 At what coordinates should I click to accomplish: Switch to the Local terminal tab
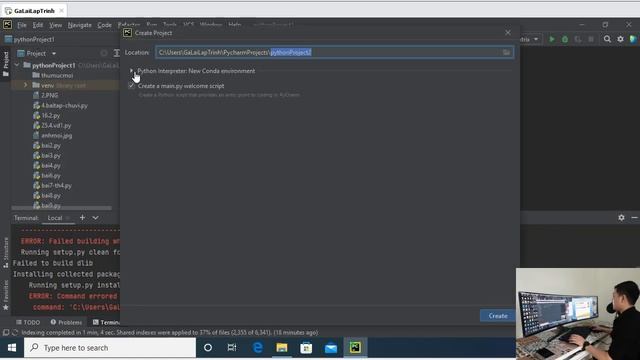point(55,218)
